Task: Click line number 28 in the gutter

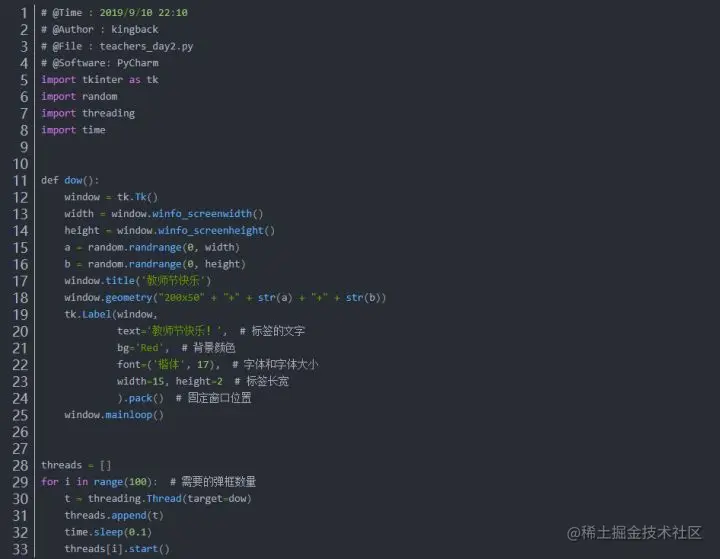Action: (20, 466)
